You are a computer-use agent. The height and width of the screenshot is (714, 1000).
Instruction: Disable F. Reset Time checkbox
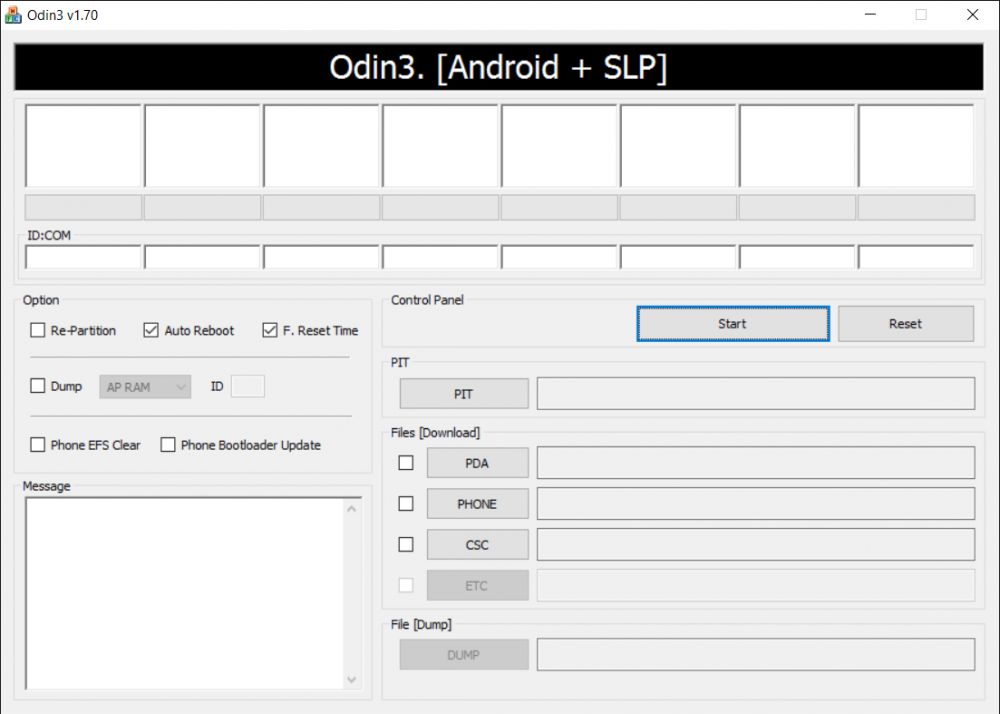270,331
